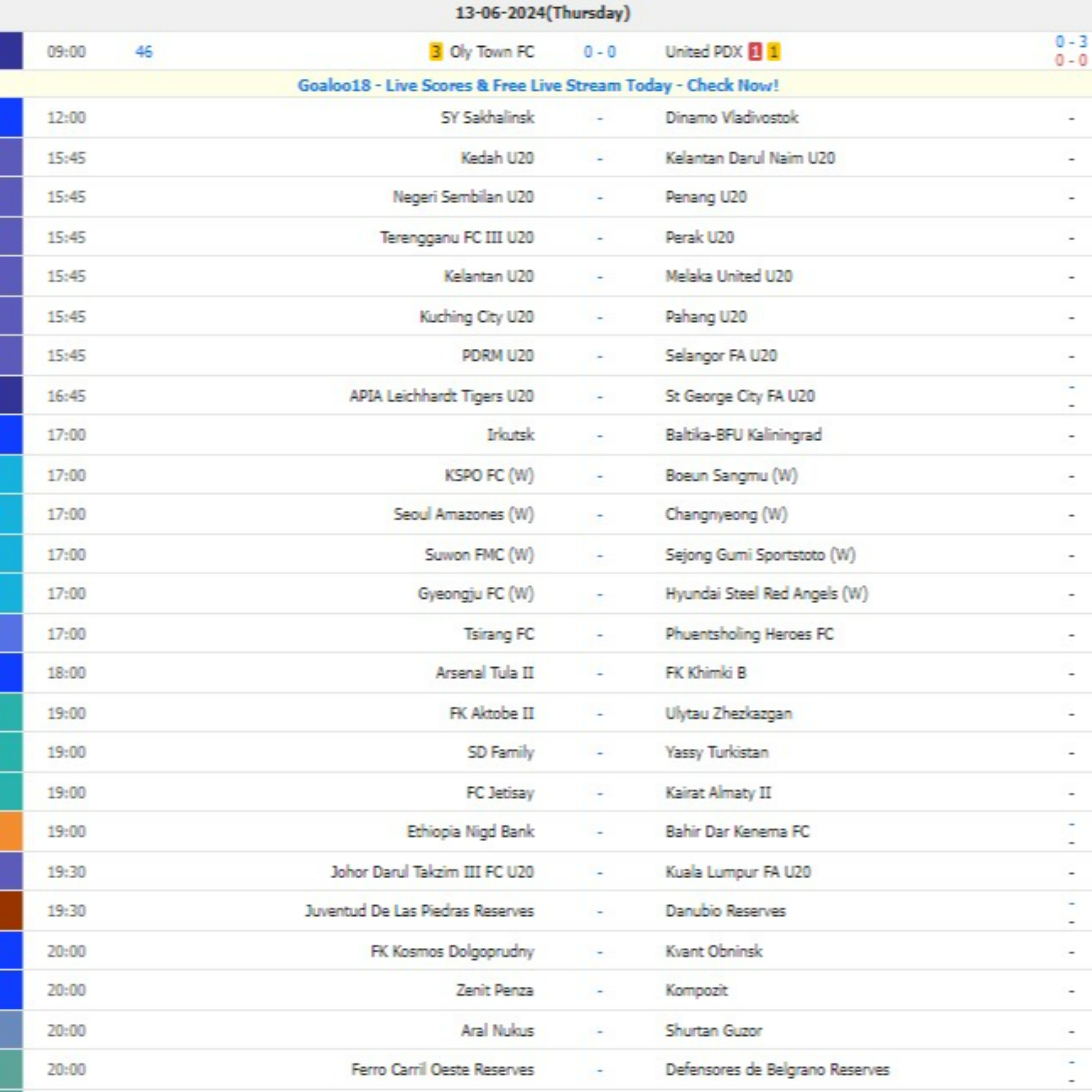1092x1092 pixels.
Task: Click the 0 - 3 corner score at right
Action: (1071, 42)
